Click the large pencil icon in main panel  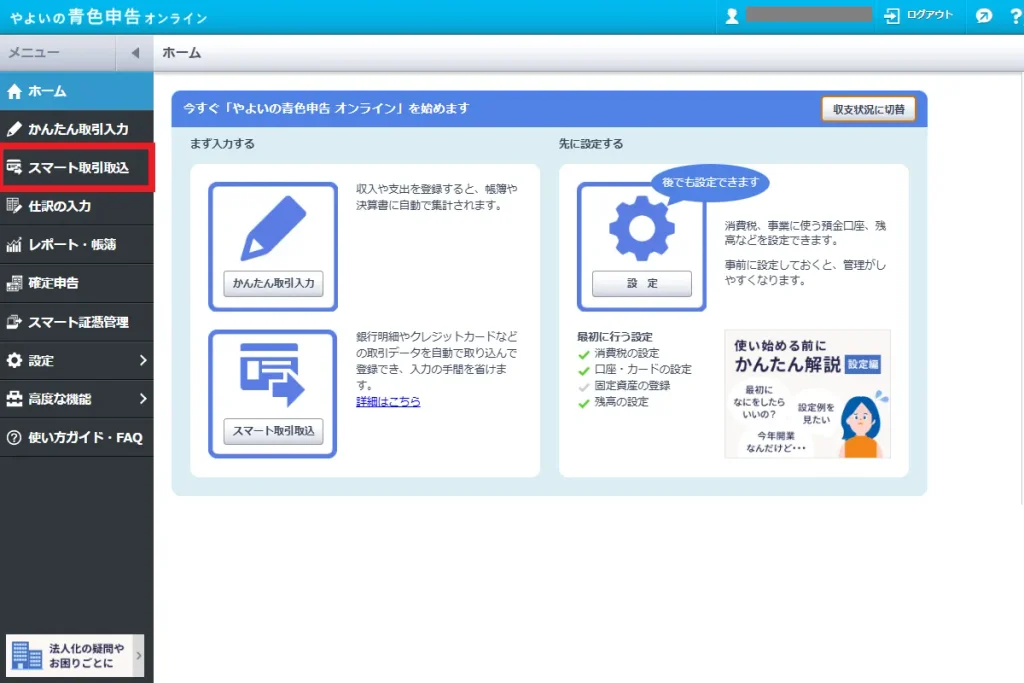point(274,228)
